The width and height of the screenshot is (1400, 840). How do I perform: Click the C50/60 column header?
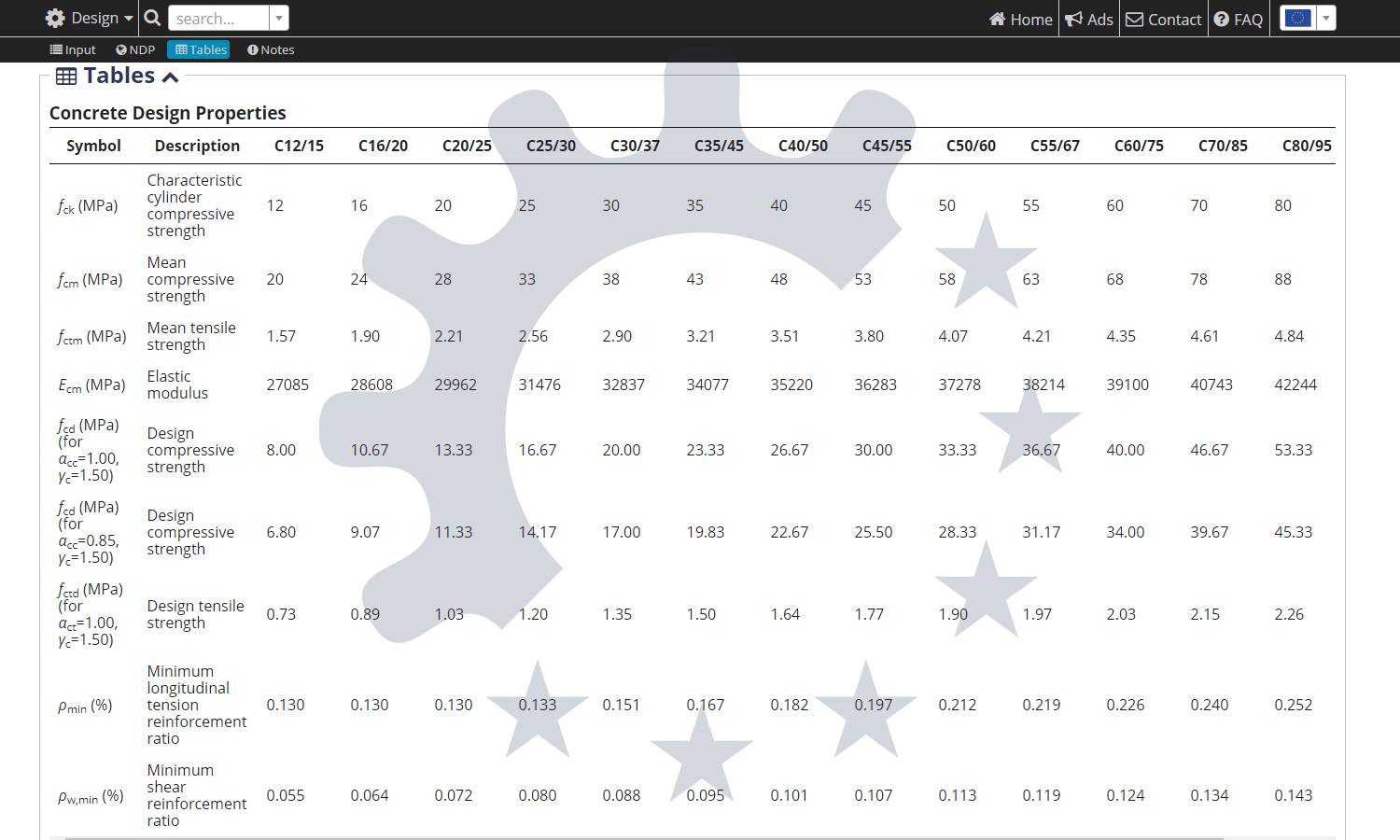coord(971,146)
